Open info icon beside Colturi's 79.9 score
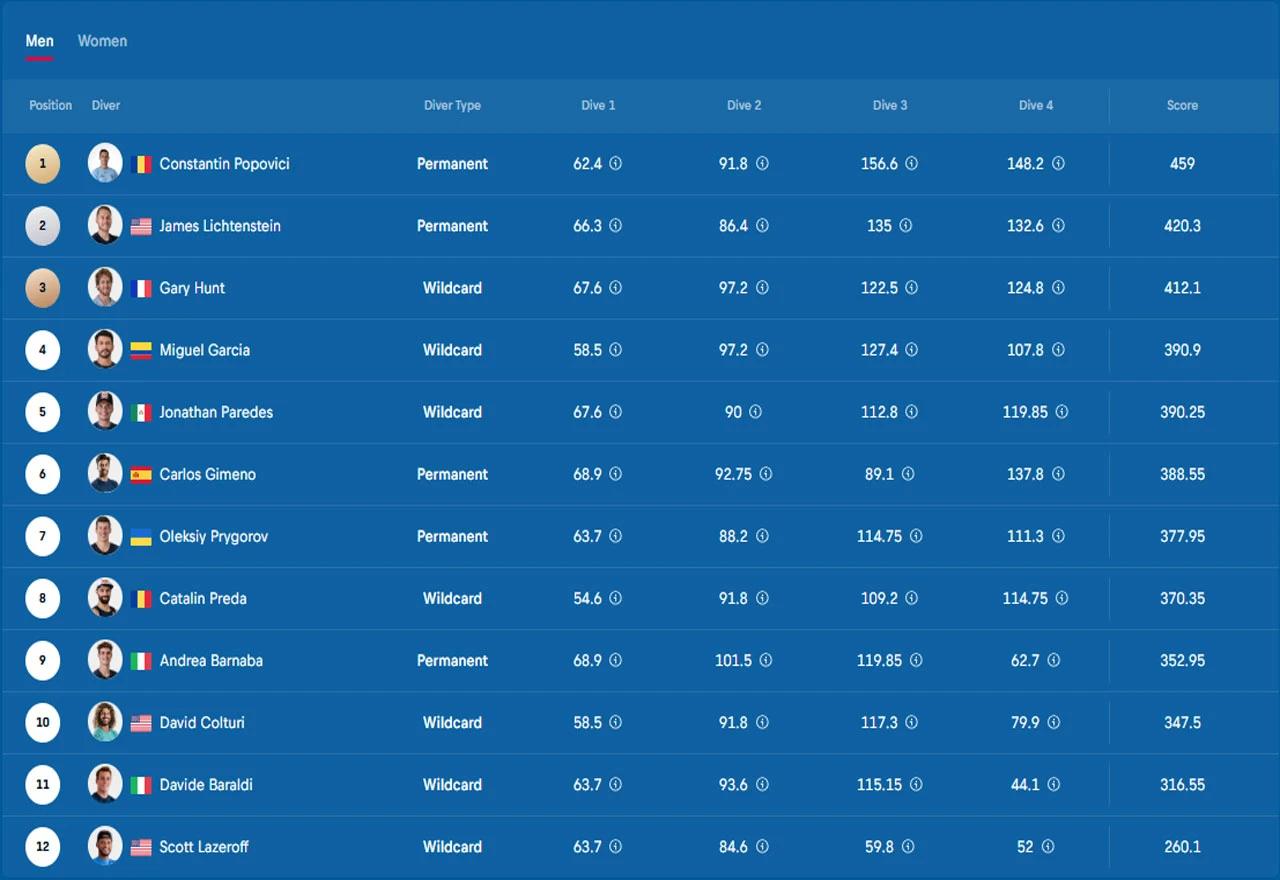1280x880 pixels. tap(1054, 722)
